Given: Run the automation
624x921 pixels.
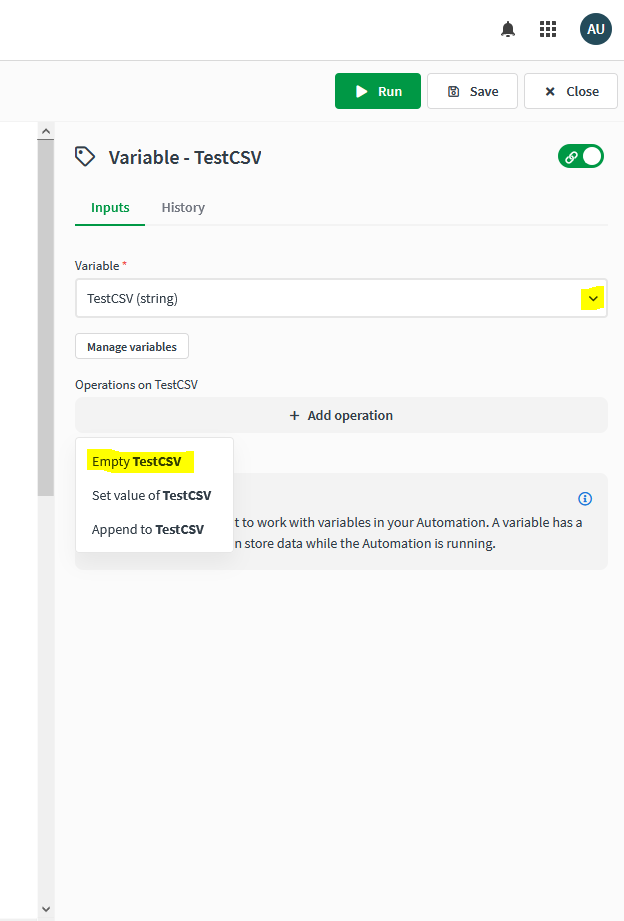Looking at the screenshot, I should point(378,91).
